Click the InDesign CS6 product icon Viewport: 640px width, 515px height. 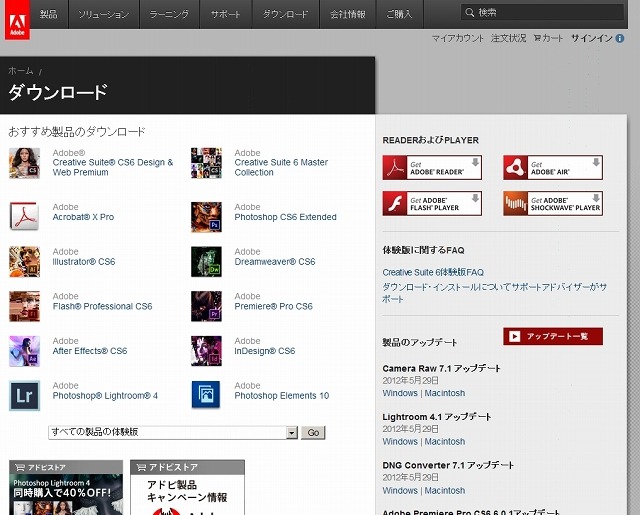tap(207, 351)
